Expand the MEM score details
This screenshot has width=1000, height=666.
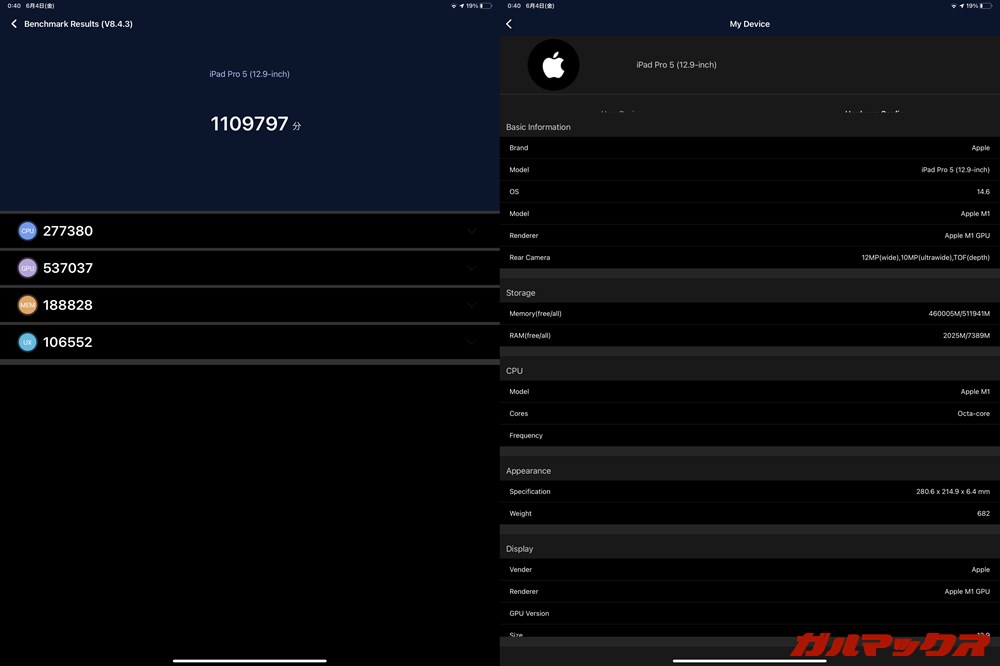(472, 304)
